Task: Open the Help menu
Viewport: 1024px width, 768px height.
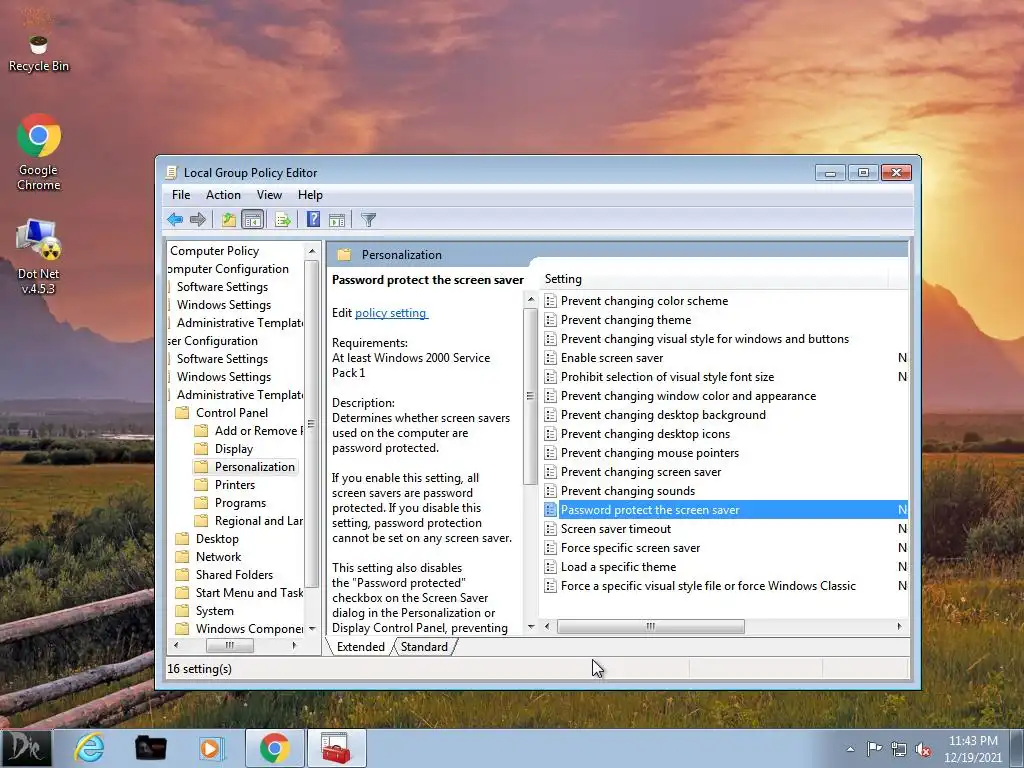Action: (310, 195)
